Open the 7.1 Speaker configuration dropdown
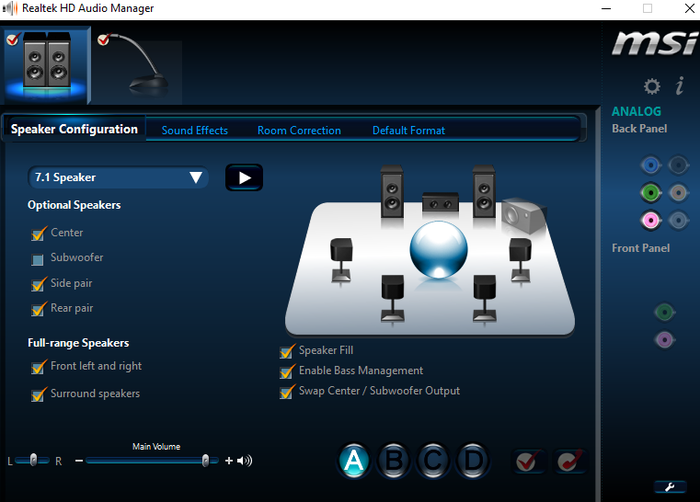 tap(118, 178)
